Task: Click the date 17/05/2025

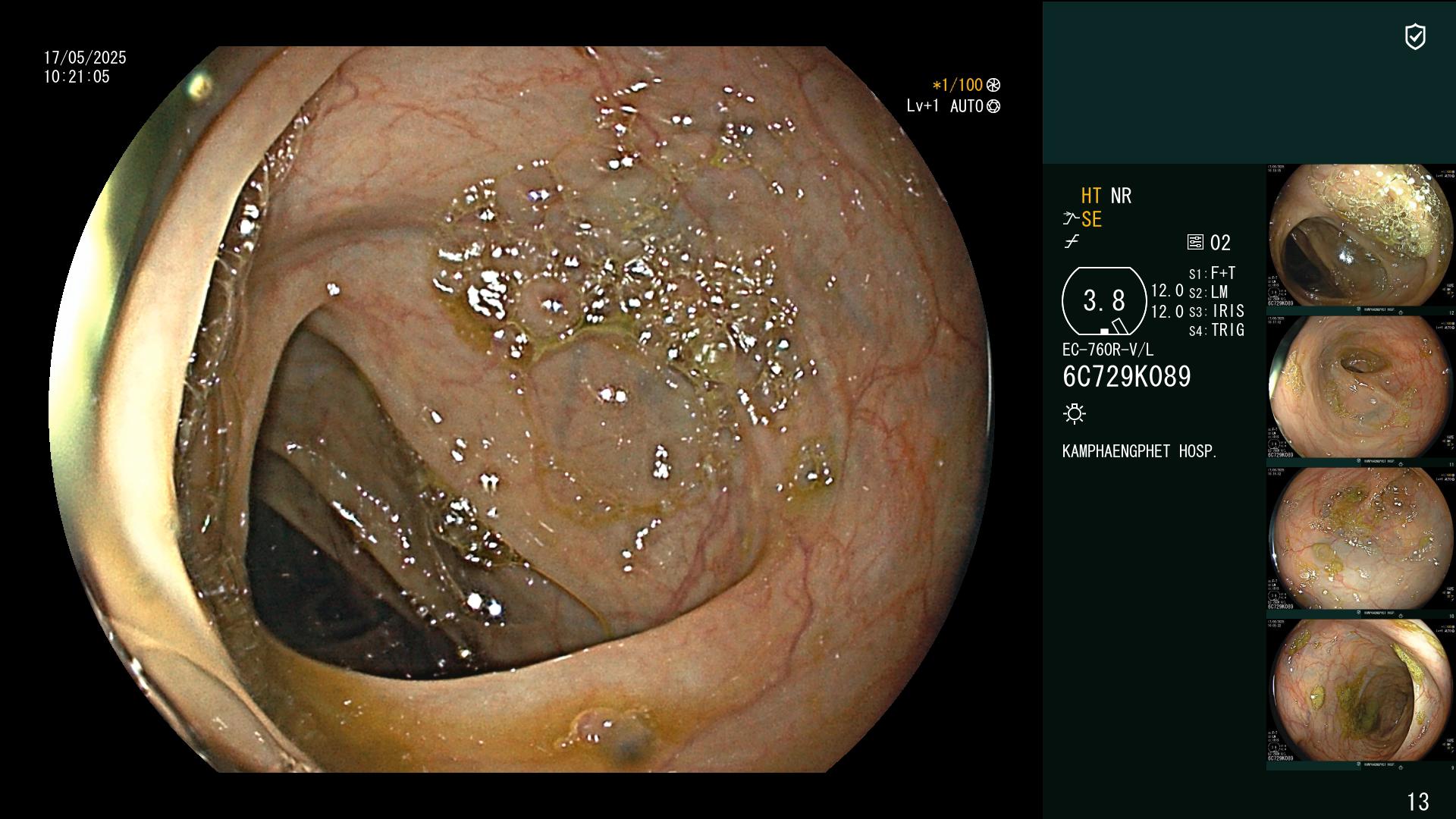Action: 85,58
